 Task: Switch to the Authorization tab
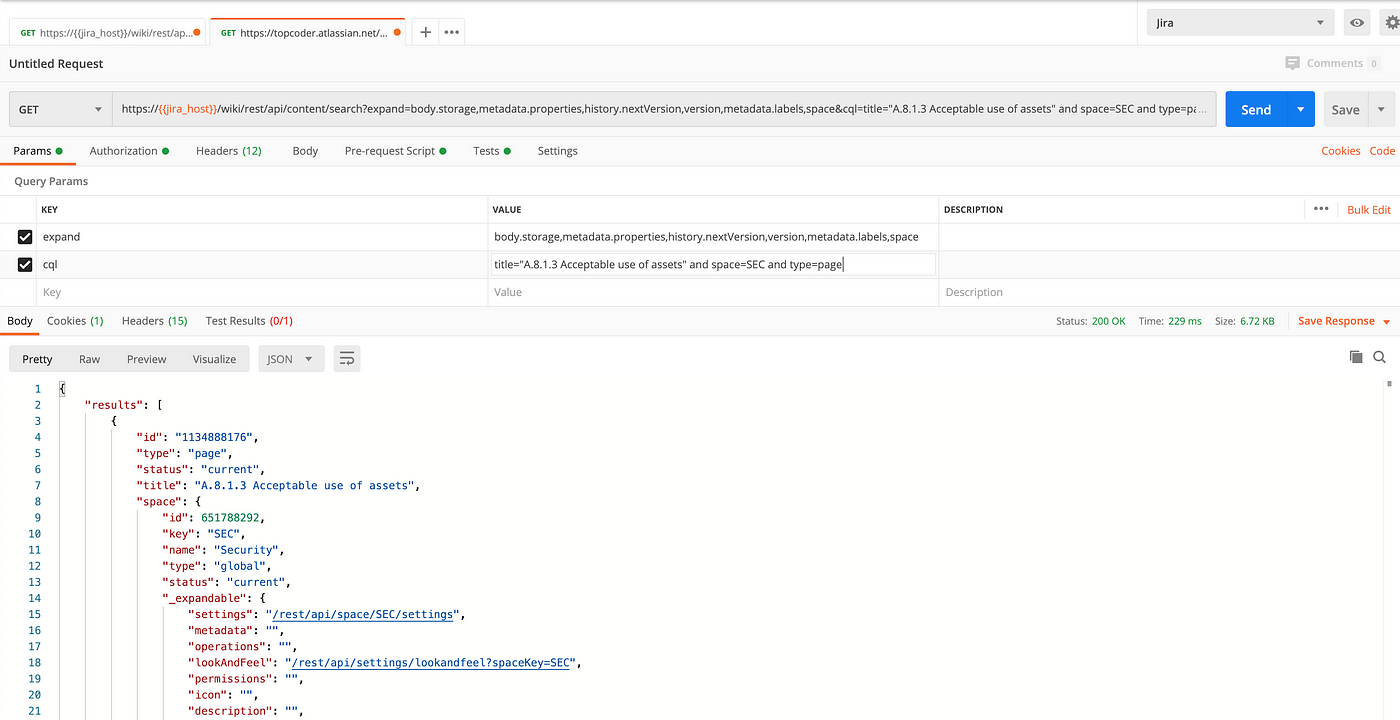click(128, 151)
